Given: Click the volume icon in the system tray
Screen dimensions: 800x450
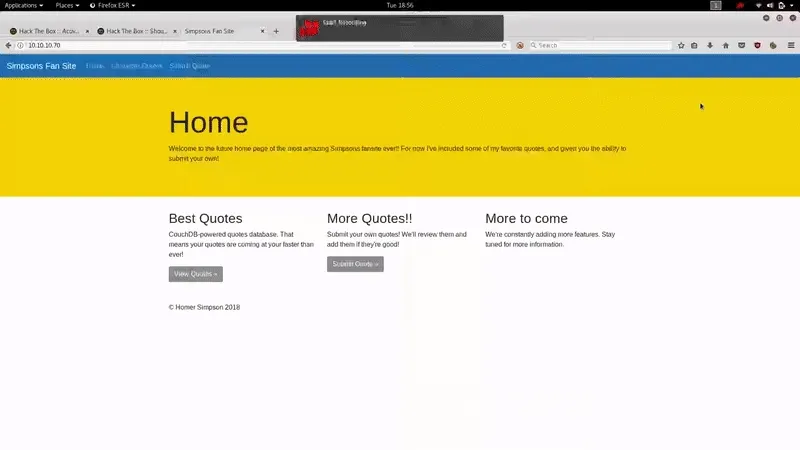Looking at the screenshot, I should (x=769, y=5).
